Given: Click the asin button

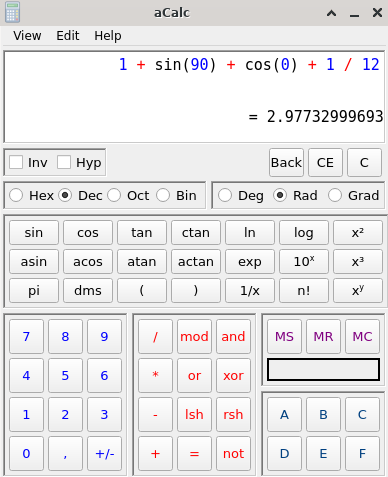Looking at the screenshot, I should pyautogui.click(x=34, y=262).
